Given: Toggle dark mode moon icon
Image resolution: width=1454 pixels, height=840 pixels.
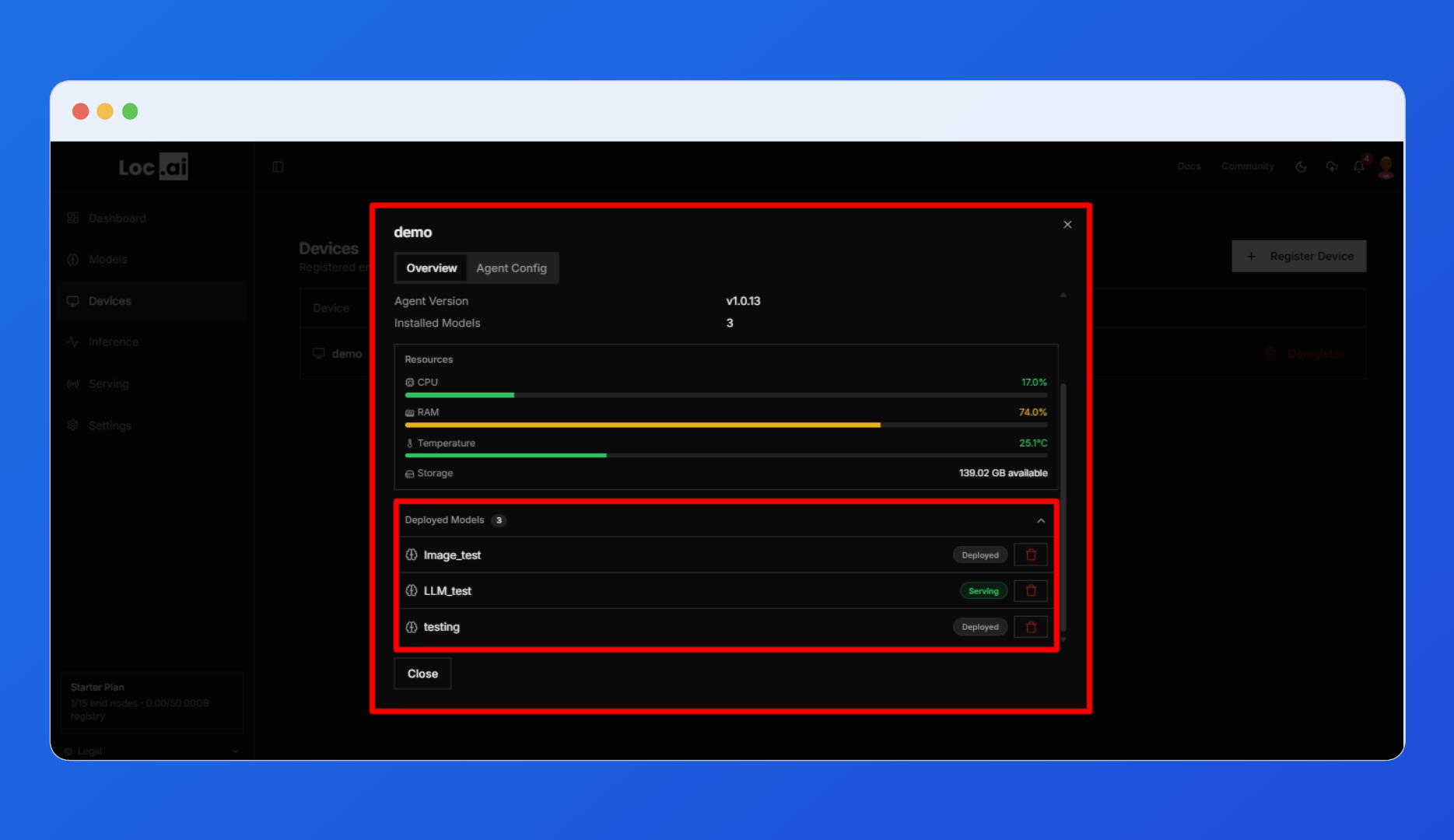Looking at the screenshot, I should tap(1301, 166).
